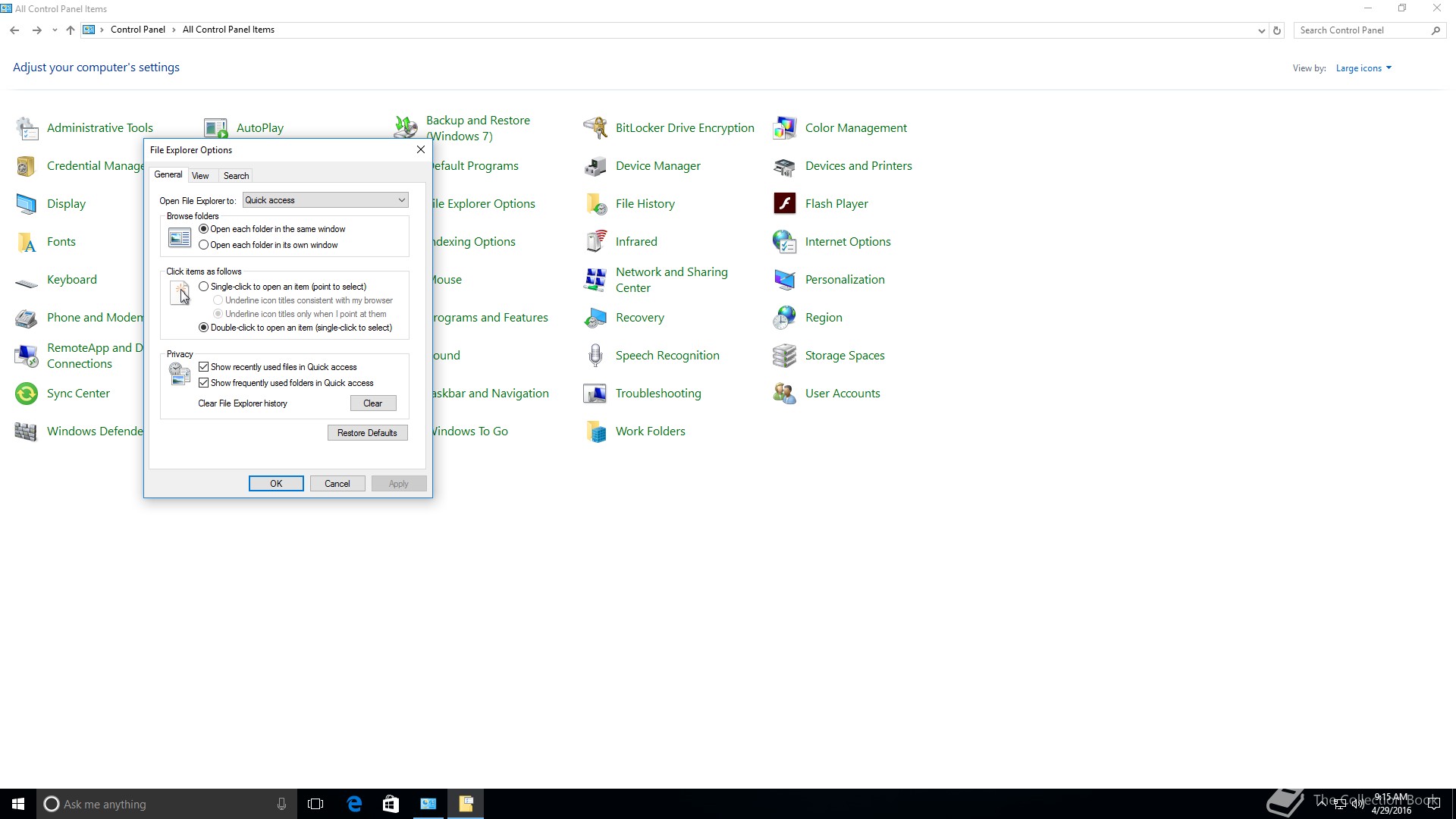Click the Device Manager icon
Screen dimensions: 1456x819
(x=595, y=166)
